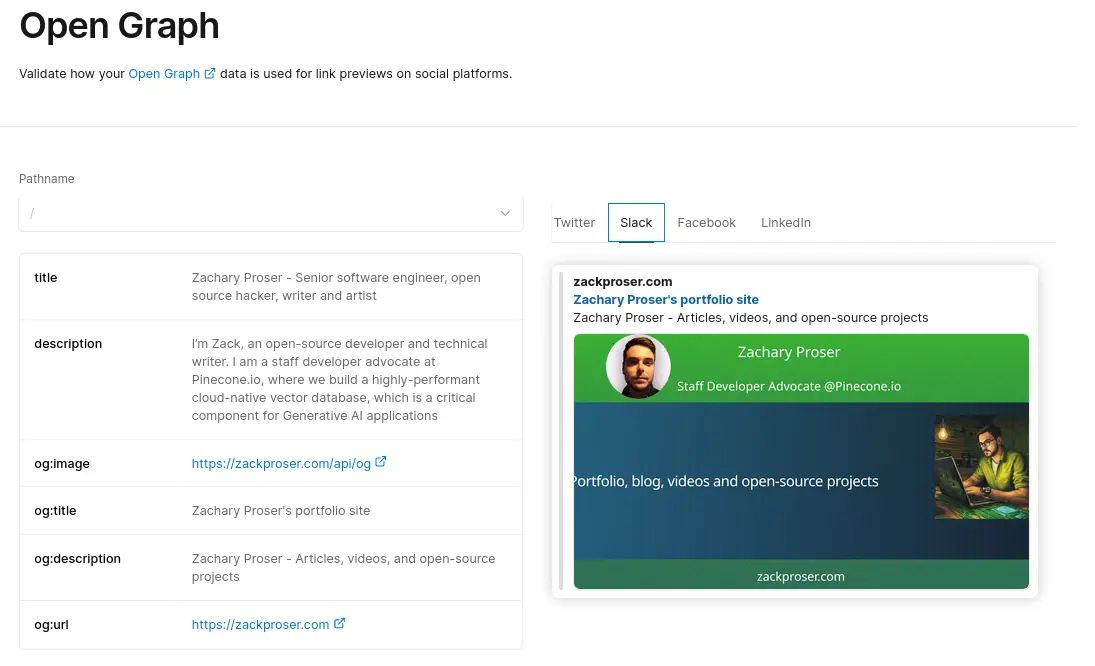
Task: Select the Slack preview tab
Action: click(x=636, y=222)
